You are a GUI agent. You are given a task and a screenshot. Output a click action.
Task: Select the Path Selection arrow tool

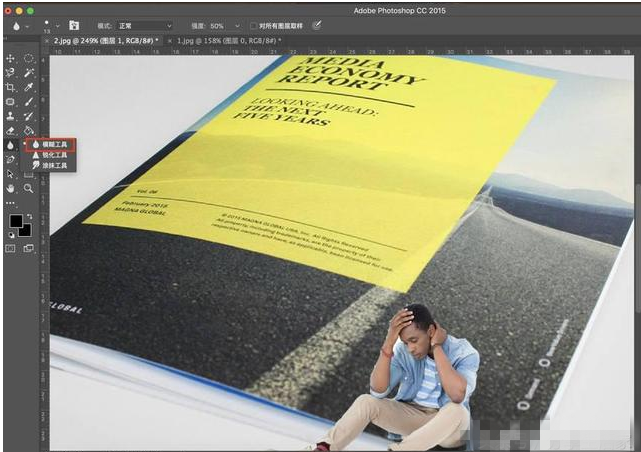10,174
